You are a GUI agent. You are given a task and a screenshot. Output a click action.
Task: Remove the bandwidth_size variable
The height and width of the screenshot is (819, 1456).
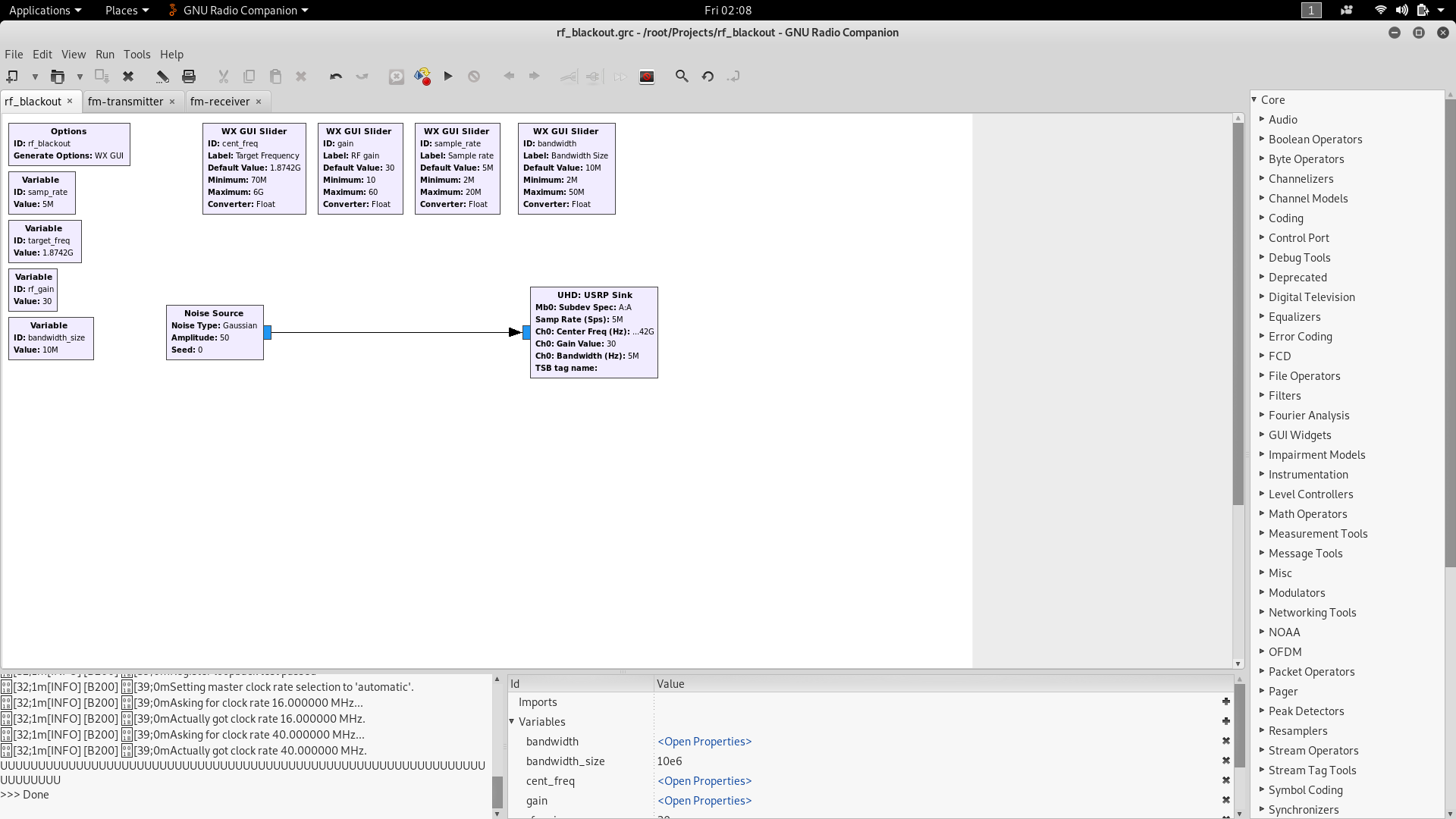1226,761
